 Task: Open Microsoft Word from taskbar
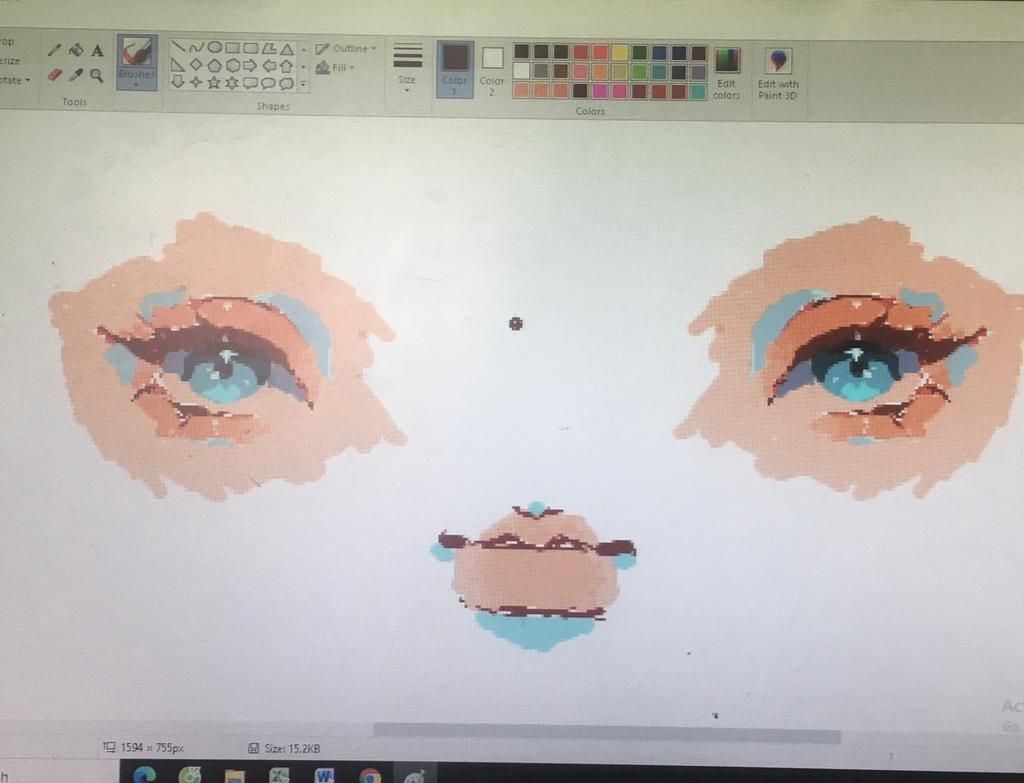[x=325, y=775]
